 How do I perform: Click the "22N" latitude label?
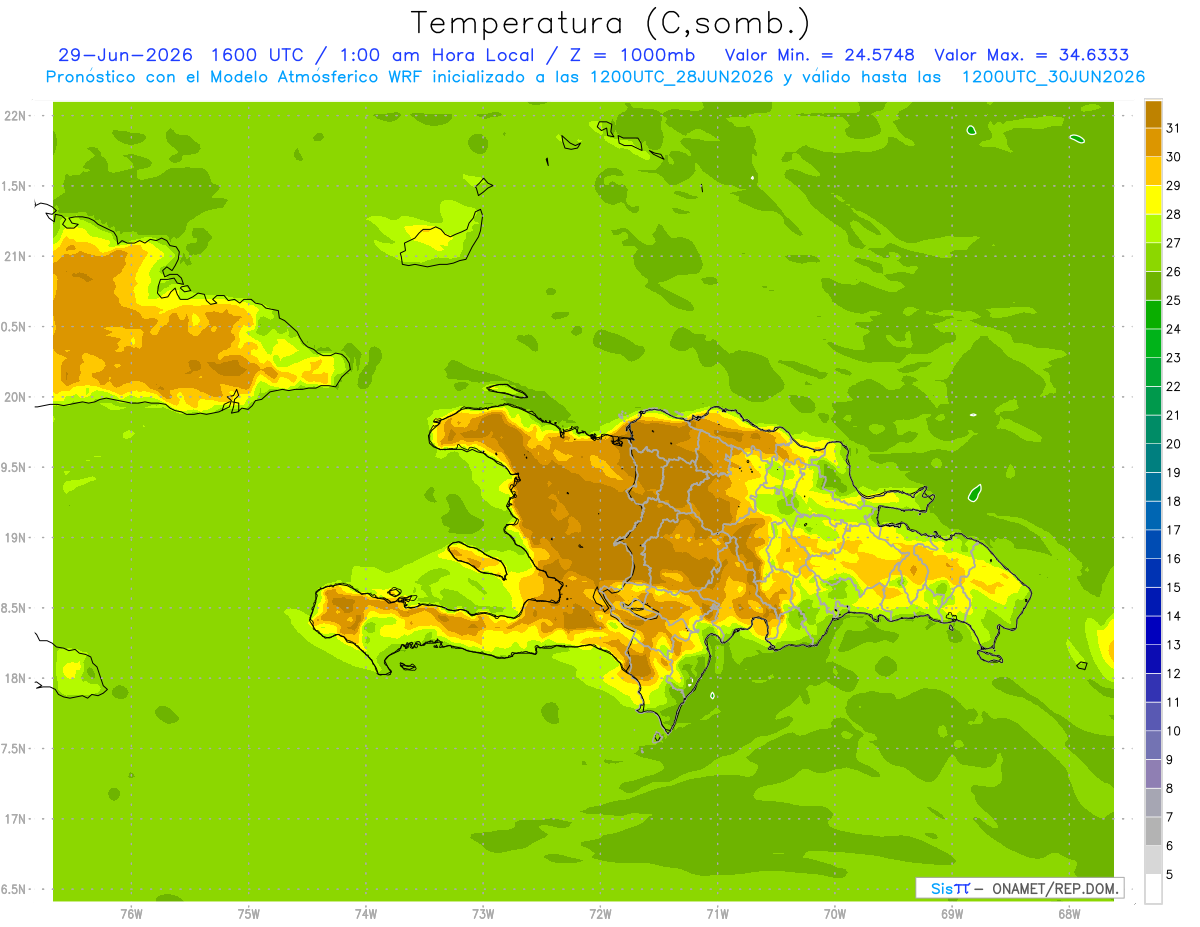(x=15, y=116)
